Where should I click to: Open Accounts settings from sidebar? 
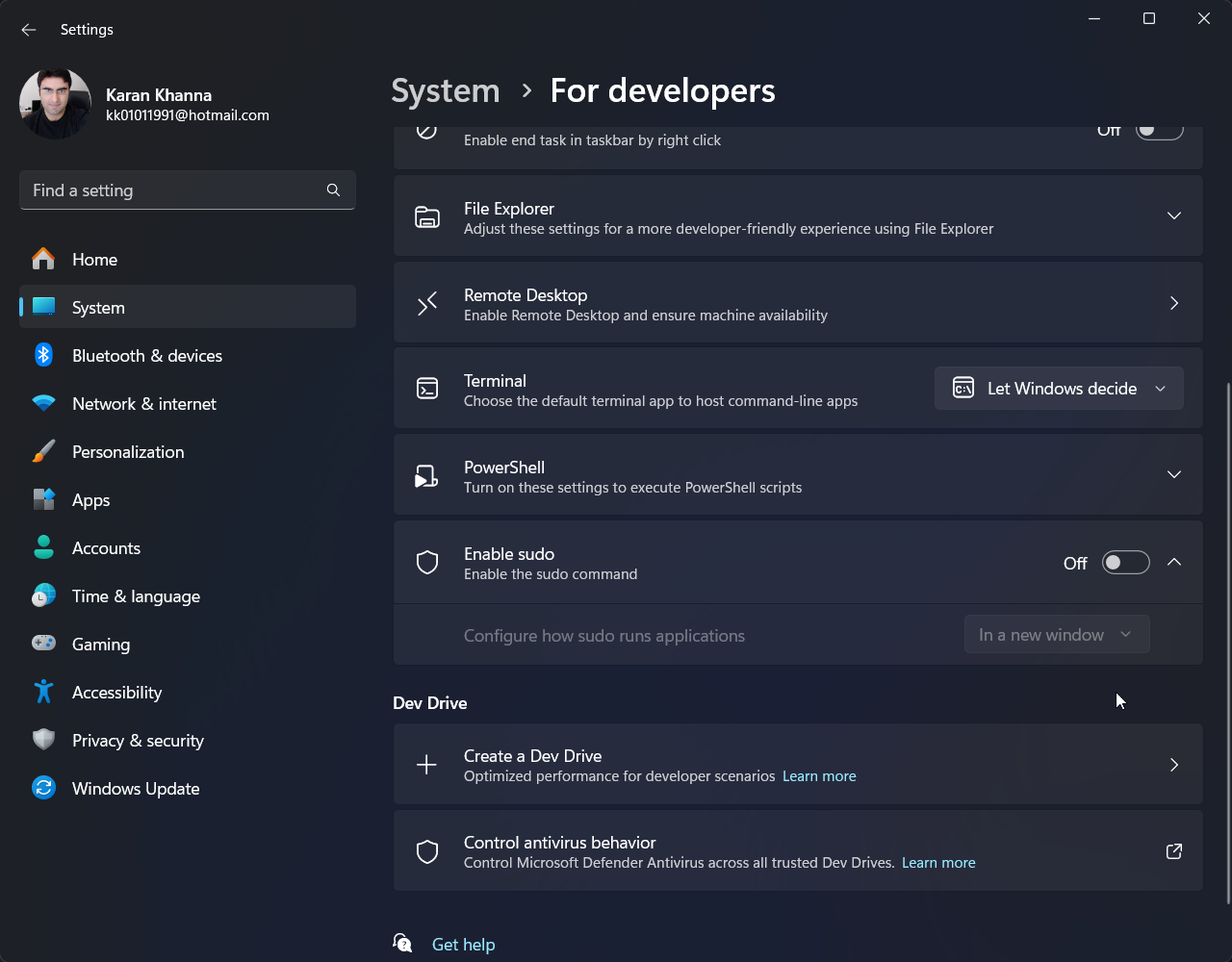[x=188, y=547]
